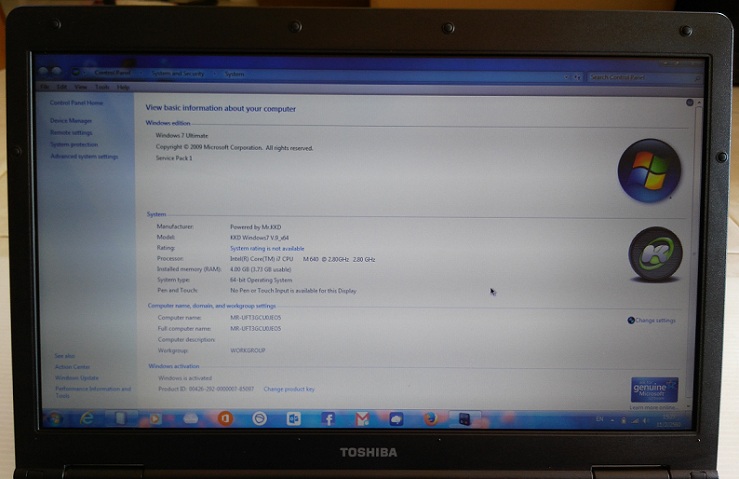
Task: Open Advanced system settings link
Action: (x=84, y=156)
